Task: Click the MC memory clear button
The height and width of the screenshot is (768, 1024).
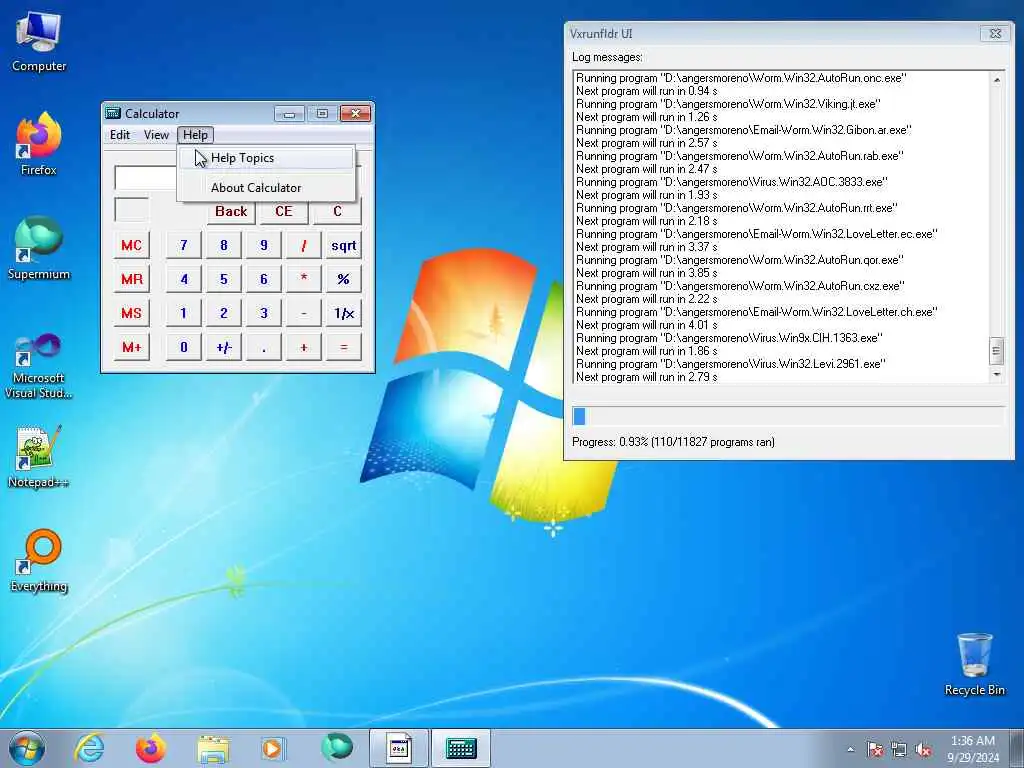Action: 131,246
